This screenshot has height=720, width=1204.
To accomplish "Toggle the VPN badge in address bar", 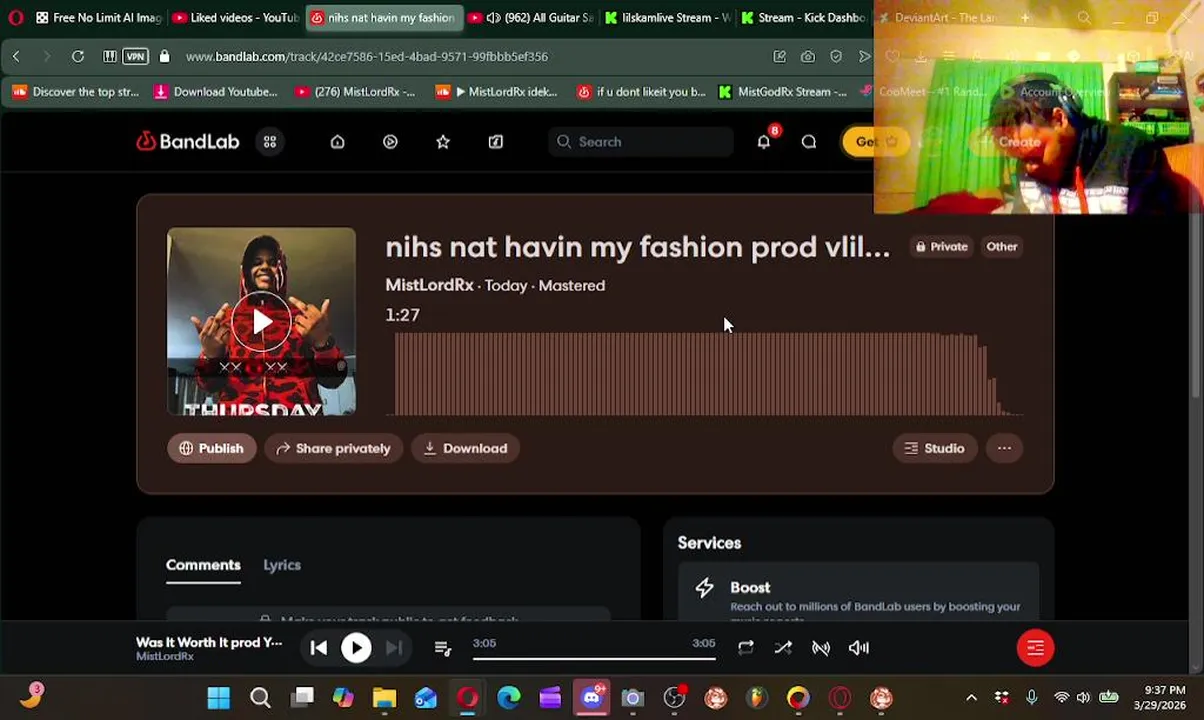I will (135, 57).
